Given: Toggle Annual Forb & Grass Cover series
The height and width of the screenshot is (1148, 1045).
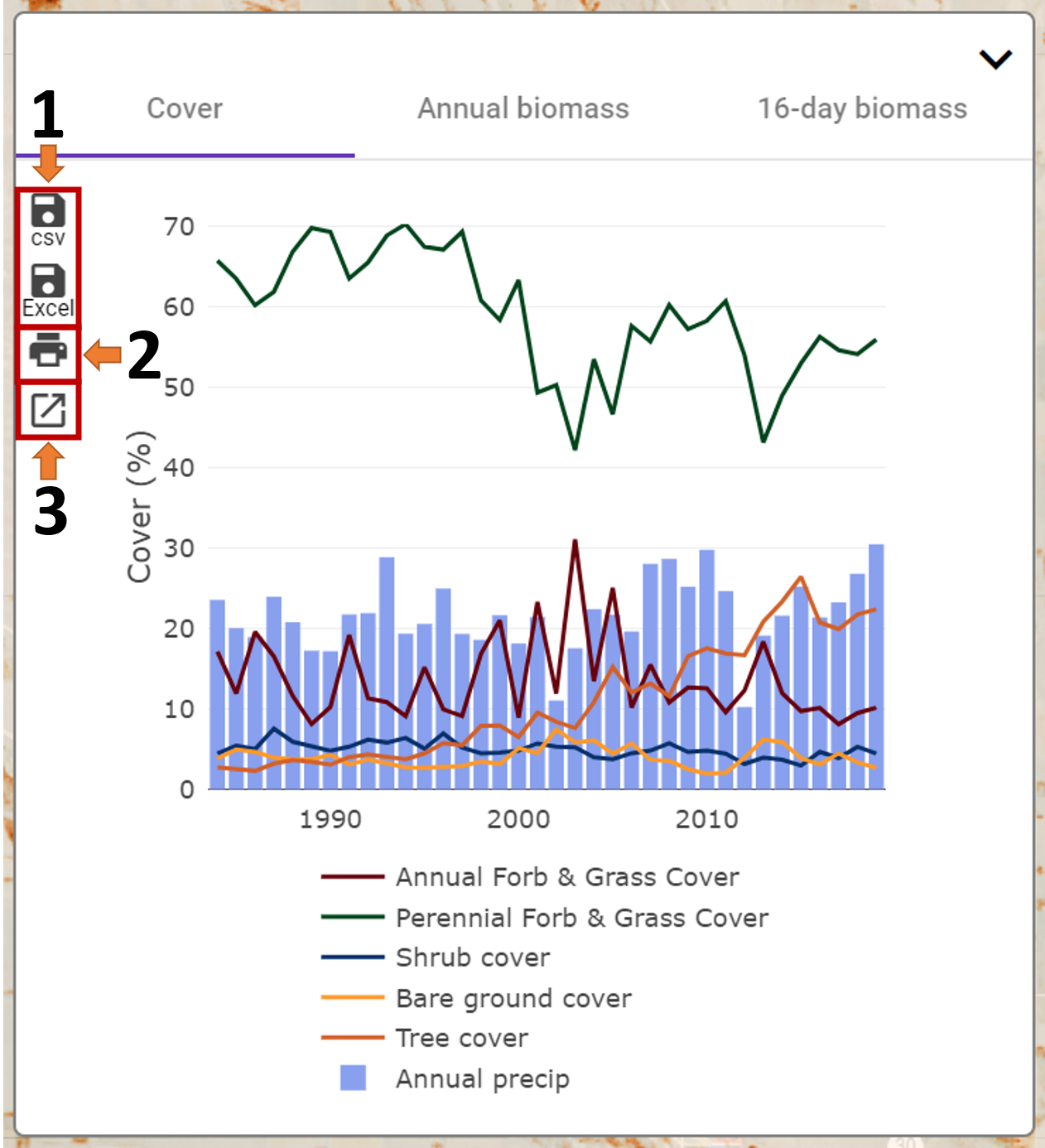Looking at the screenshot, I should pos(566,876).
